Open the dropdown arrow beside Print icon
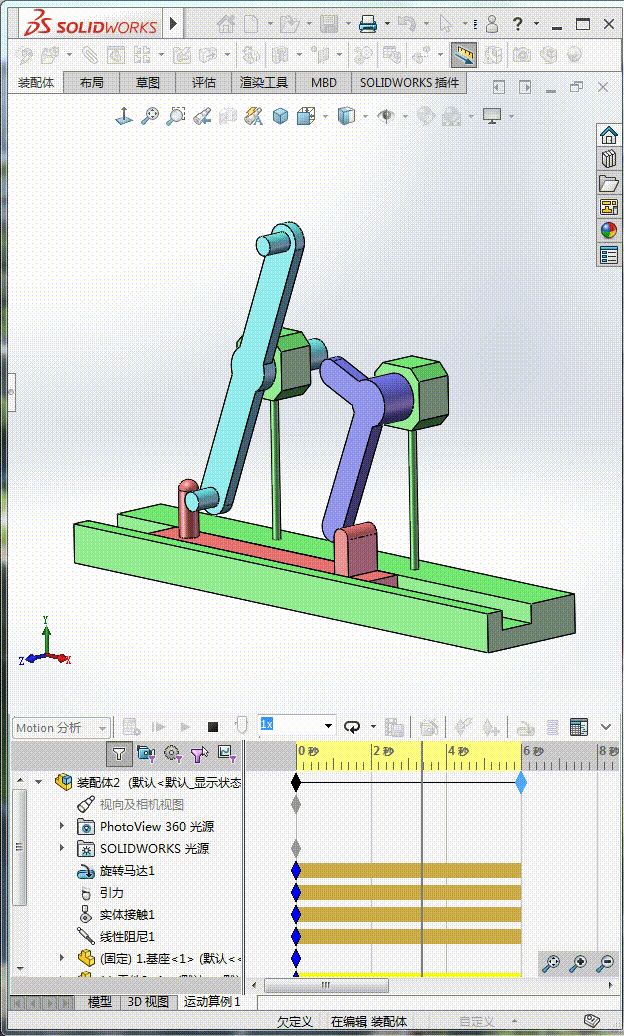Image resolution: width=624 pixels, height=1036 pixels. pos(387,24)
